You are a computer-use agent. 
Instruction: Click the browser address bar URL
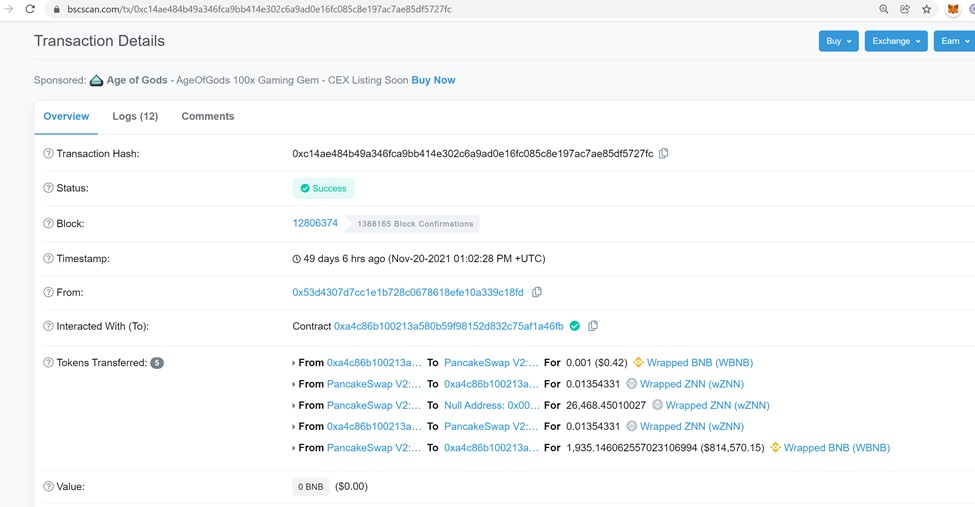(259, 9)
